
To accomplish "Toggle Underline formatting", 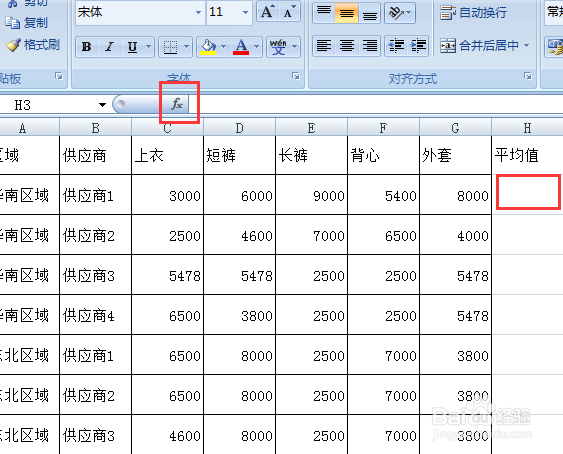I will 132,47.
